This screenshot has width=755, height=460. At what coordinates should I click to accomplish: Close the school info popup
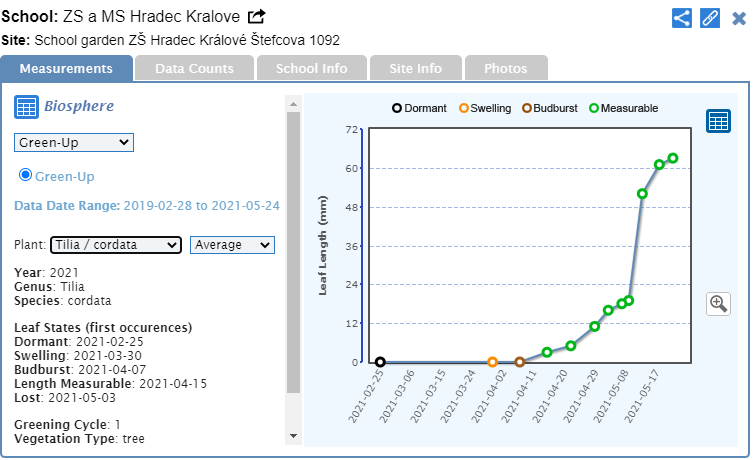737,18
